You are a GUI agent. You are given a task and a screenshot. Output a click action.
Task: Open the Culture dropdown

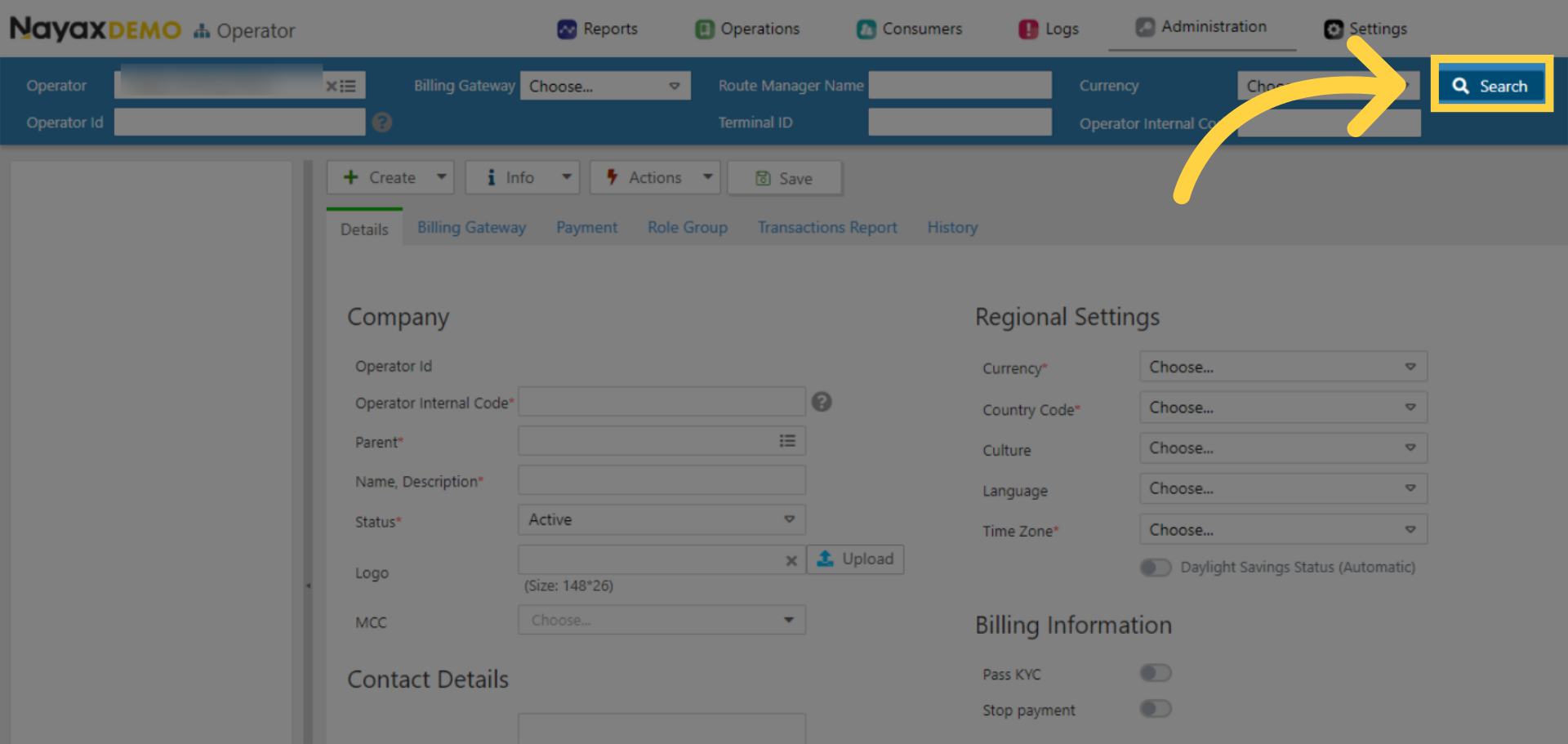(1284, 448)
